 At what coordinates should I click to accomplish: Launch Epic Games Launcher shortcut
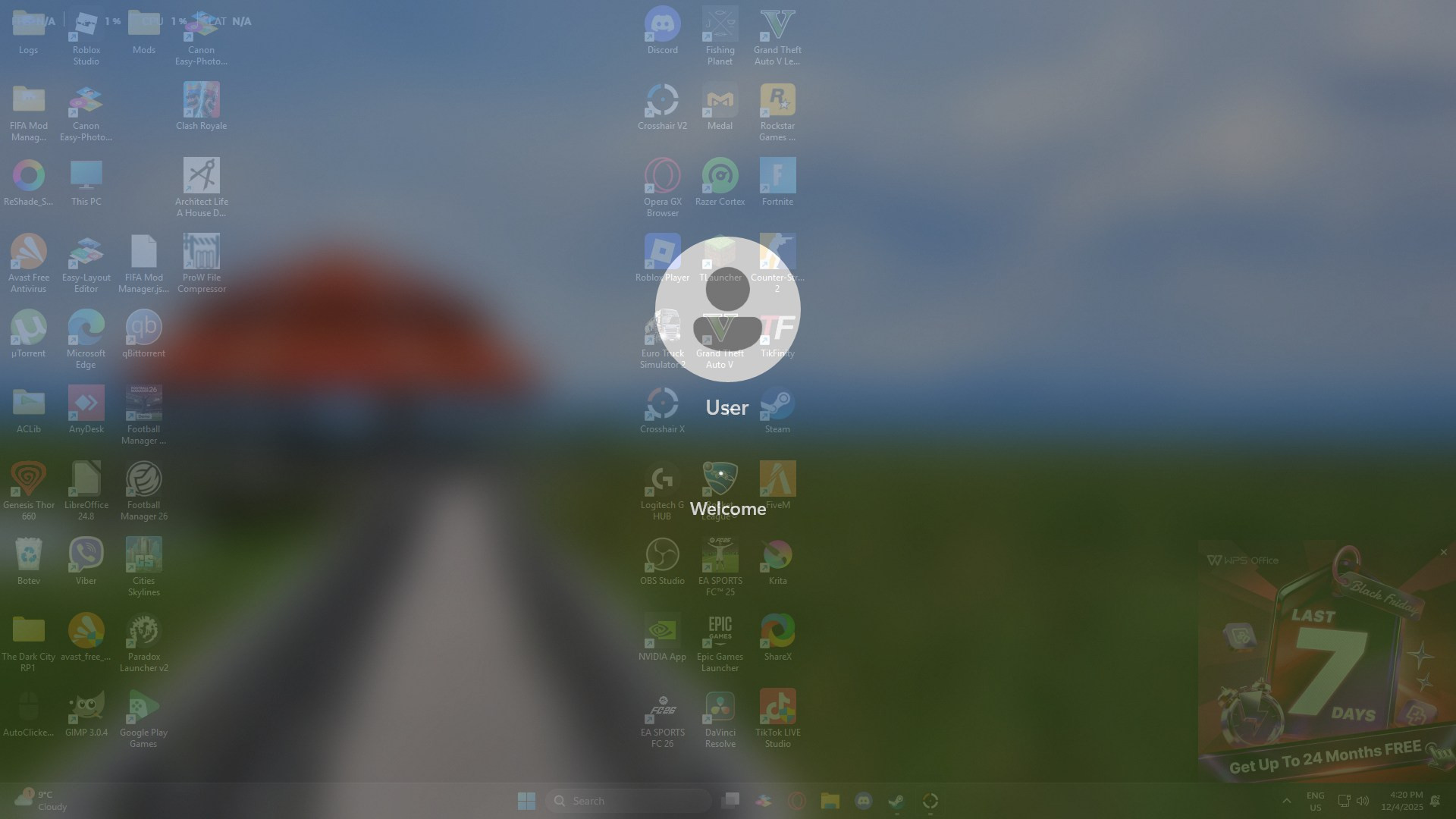coord(720,632)
